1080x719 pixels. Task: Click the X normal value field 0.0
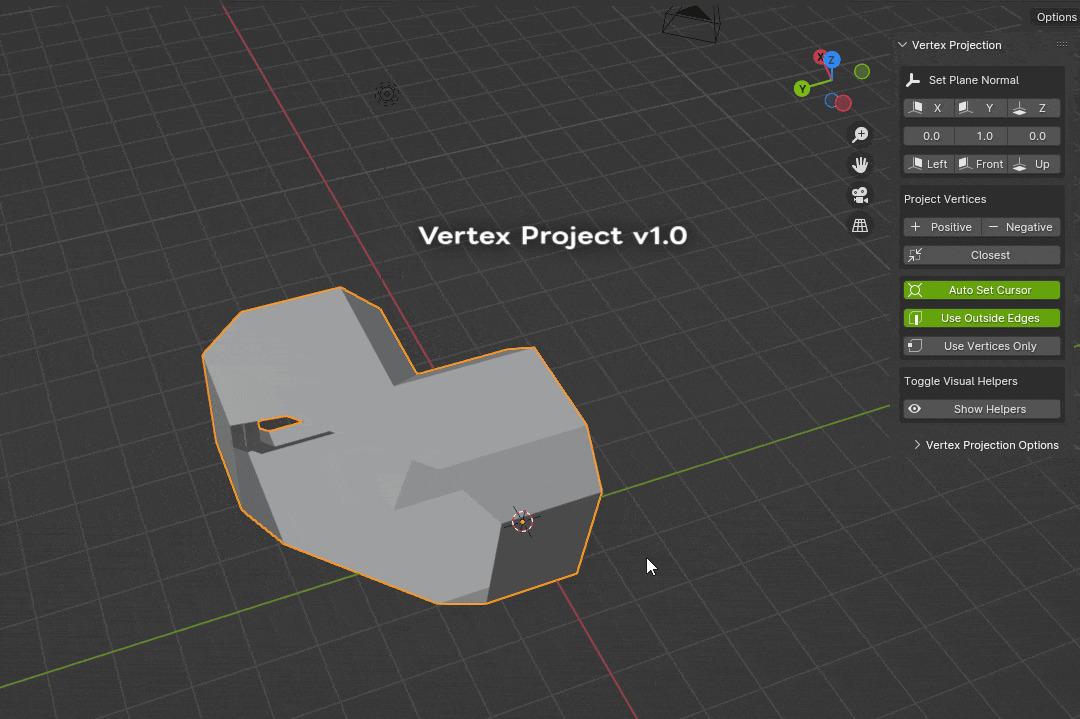coord(929,136)
